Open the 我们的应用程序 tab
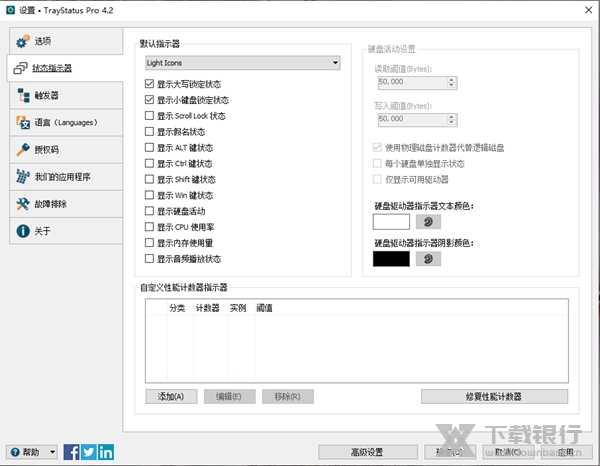Viewport: 600px width, 466px height. 66,177
